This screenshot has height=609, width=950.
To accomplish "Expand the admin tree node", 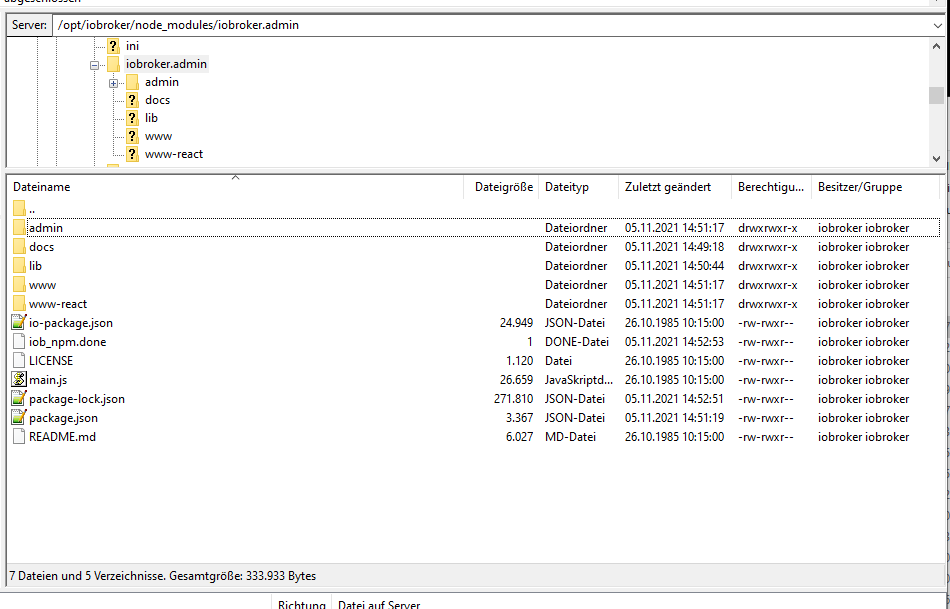I will 113,83.
